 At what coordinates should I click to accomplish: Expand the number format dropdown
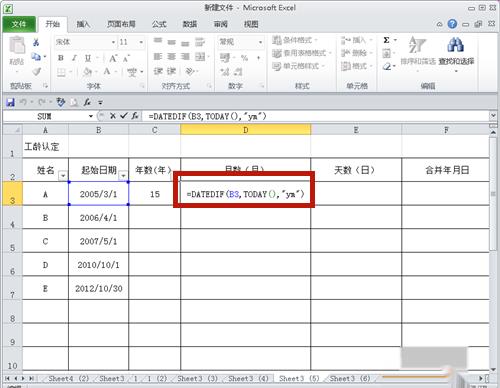260,42
